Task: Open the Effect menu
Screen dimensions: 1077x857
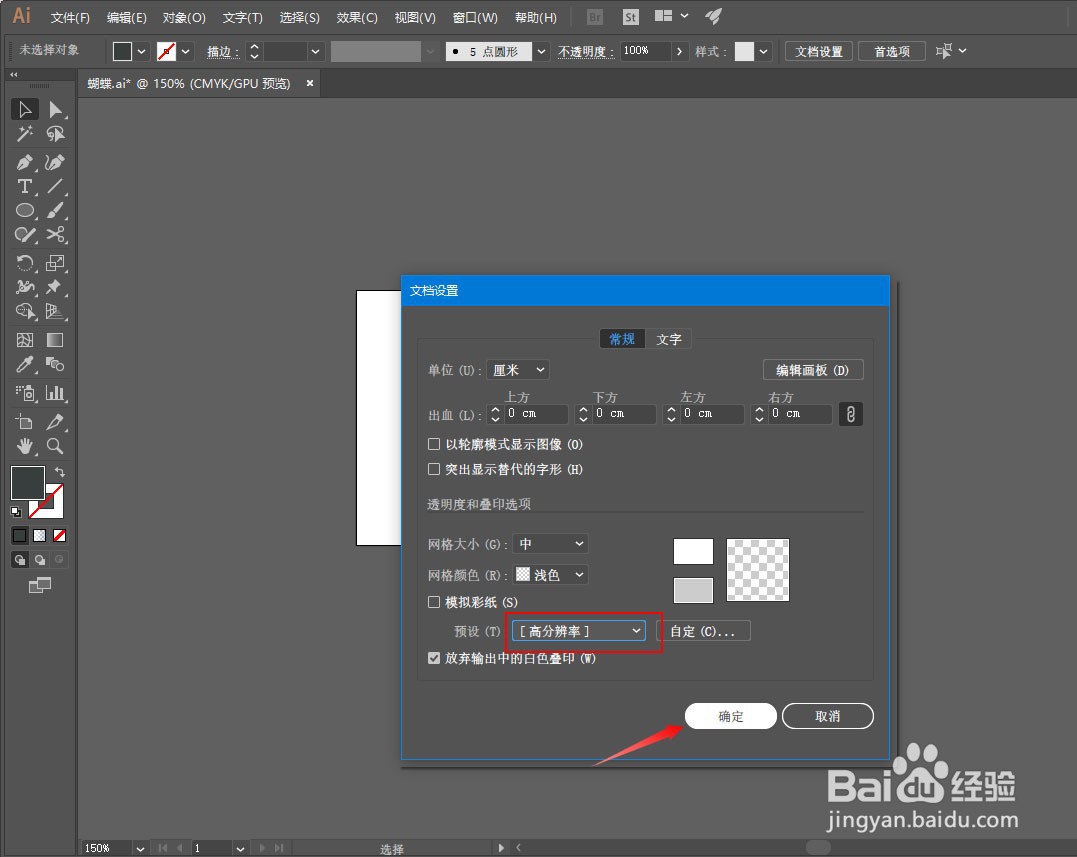Action: (x=356, y=18)
